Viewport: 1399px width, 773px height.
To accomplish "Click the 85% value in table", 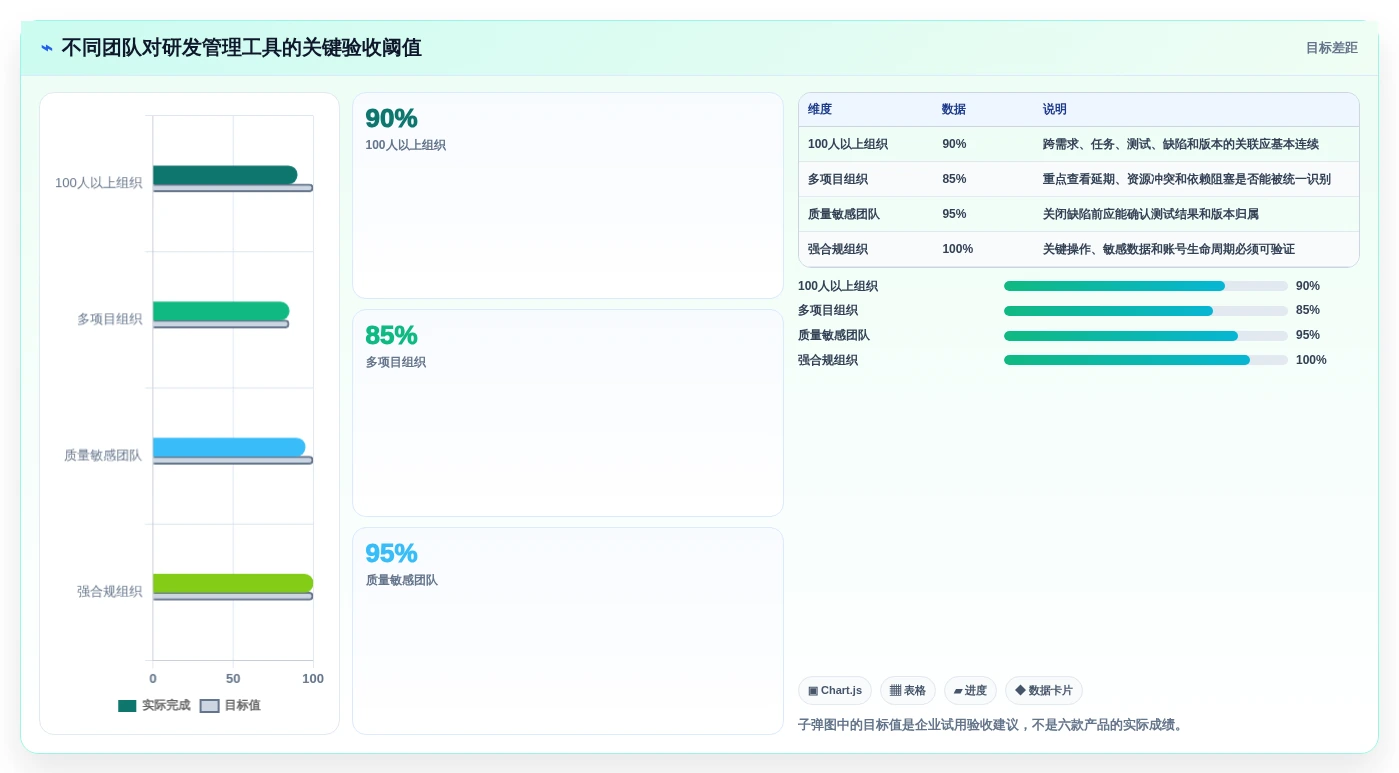I will [954, 179].
